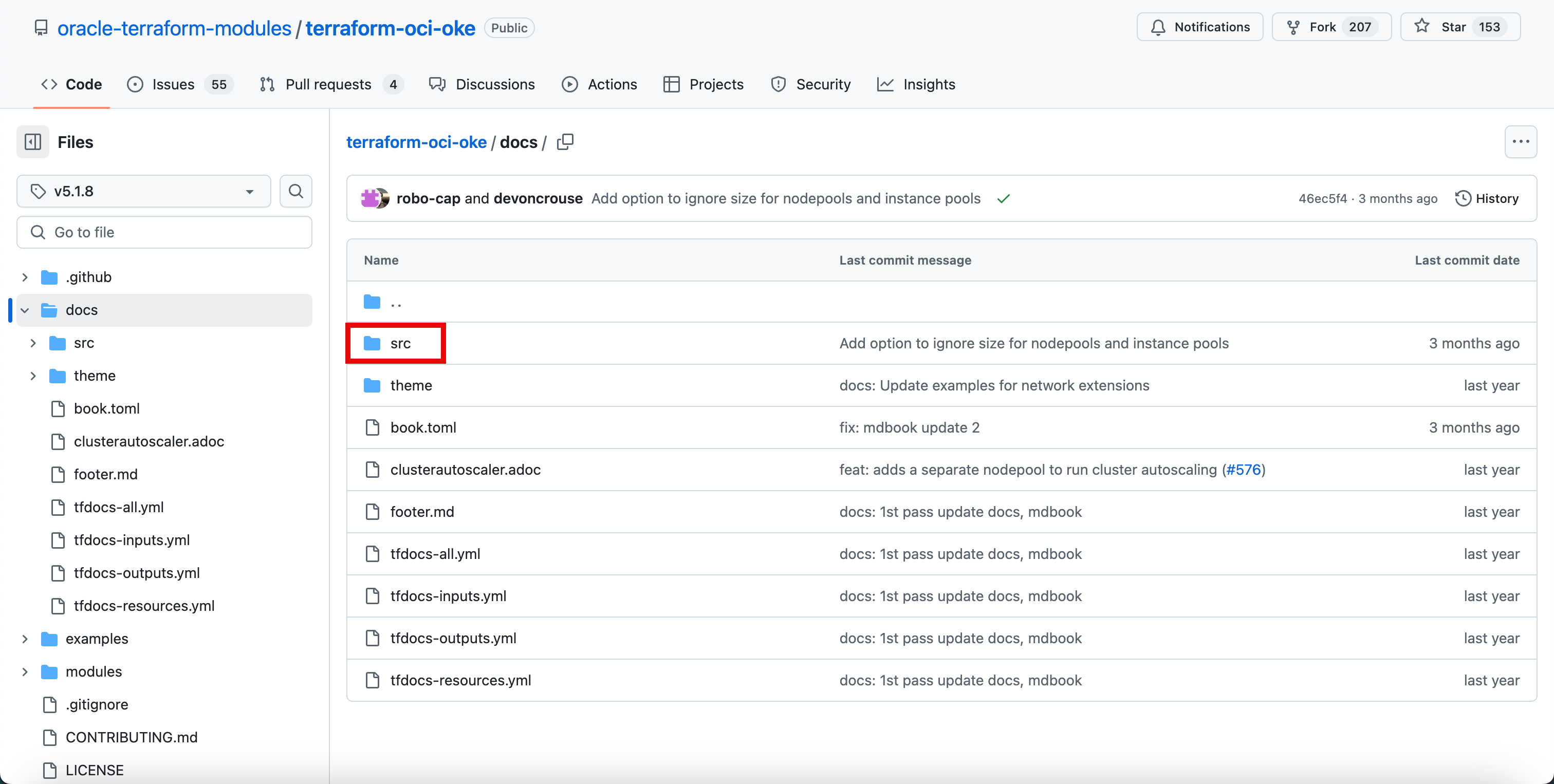Fork the repository using fork icon
The width and height of the screenshot is (1554, 784).
1293,27
